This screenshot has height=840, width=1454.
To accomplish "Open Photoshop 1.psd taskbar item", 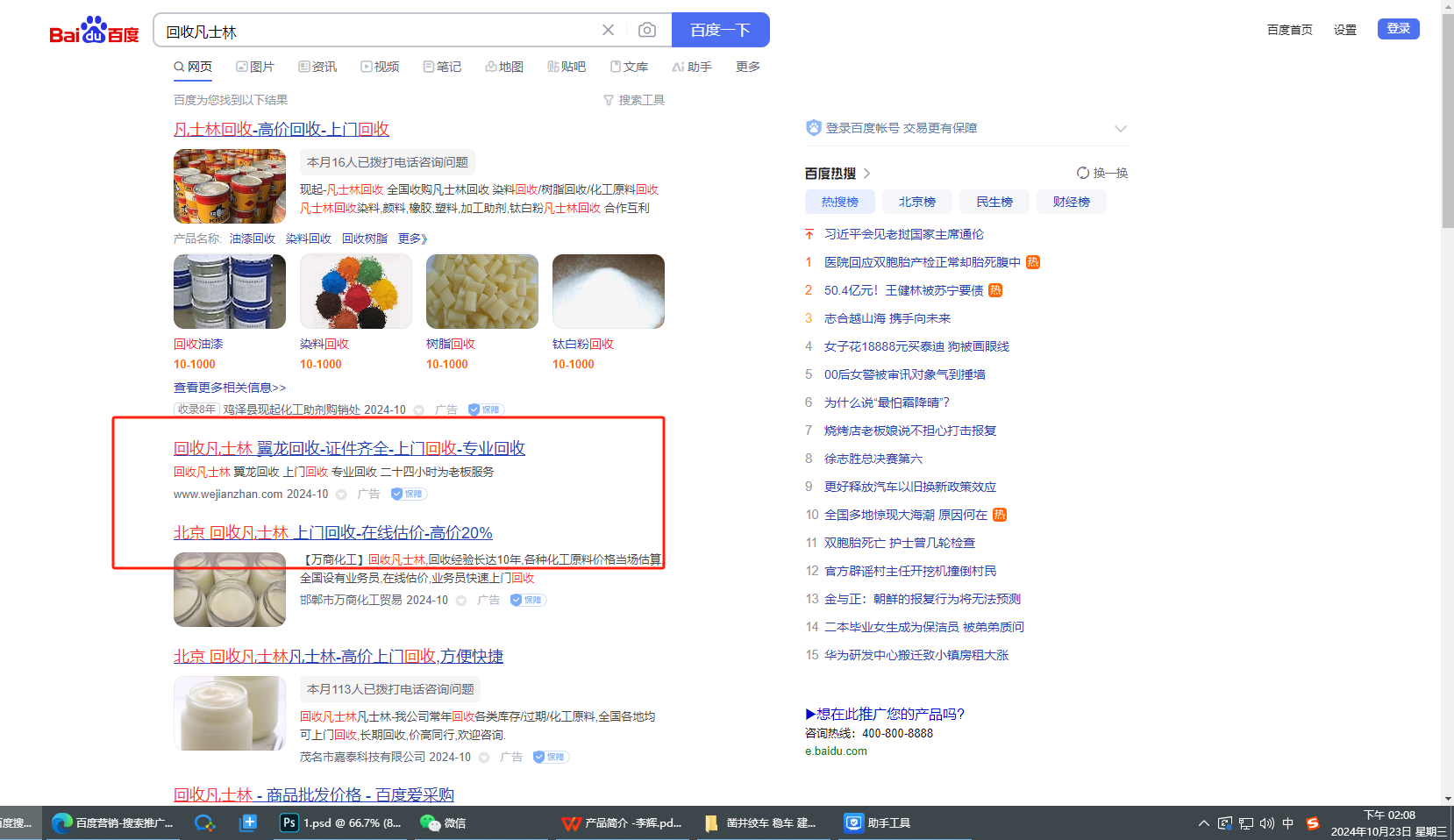I will click(340, 822).
